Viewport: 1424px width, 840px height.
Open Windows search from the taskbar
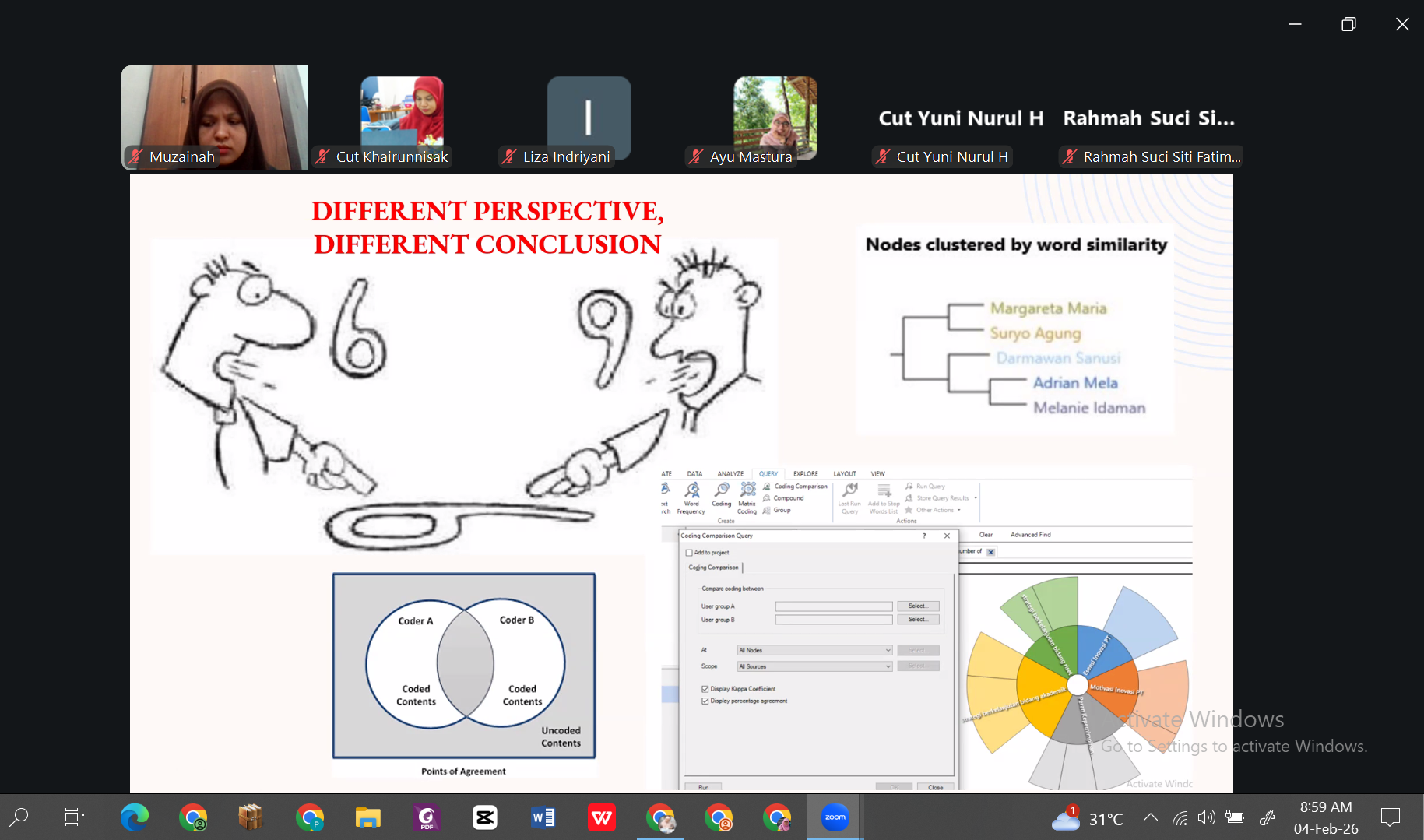coord(19,817)
